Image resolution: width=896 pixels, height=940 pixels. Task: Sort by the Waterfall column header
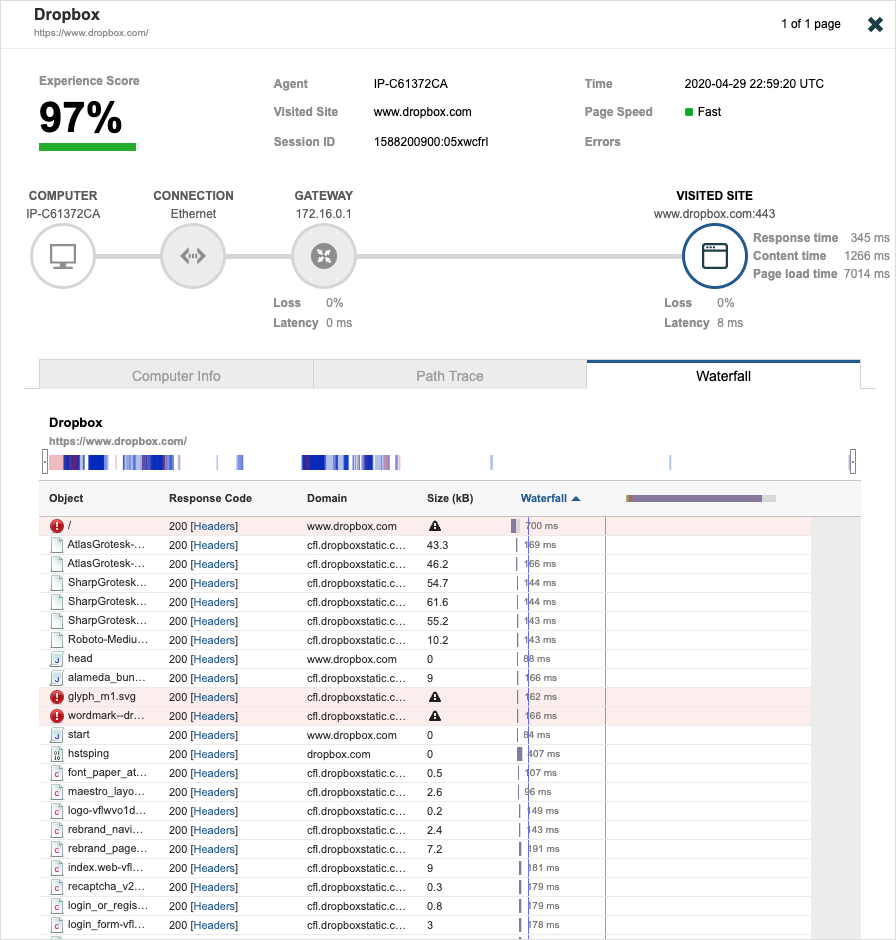point(544,498)
